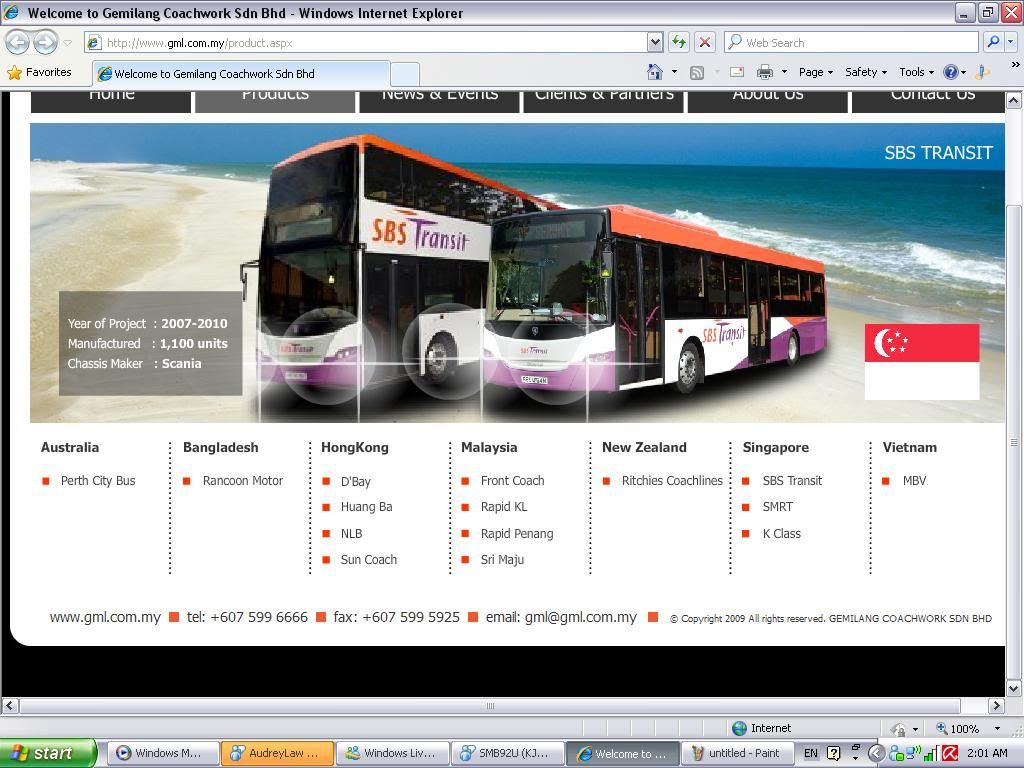Click the RSS feeds icon
The width and height of the screenshot is (1024, 768).
tap(697, 72)
